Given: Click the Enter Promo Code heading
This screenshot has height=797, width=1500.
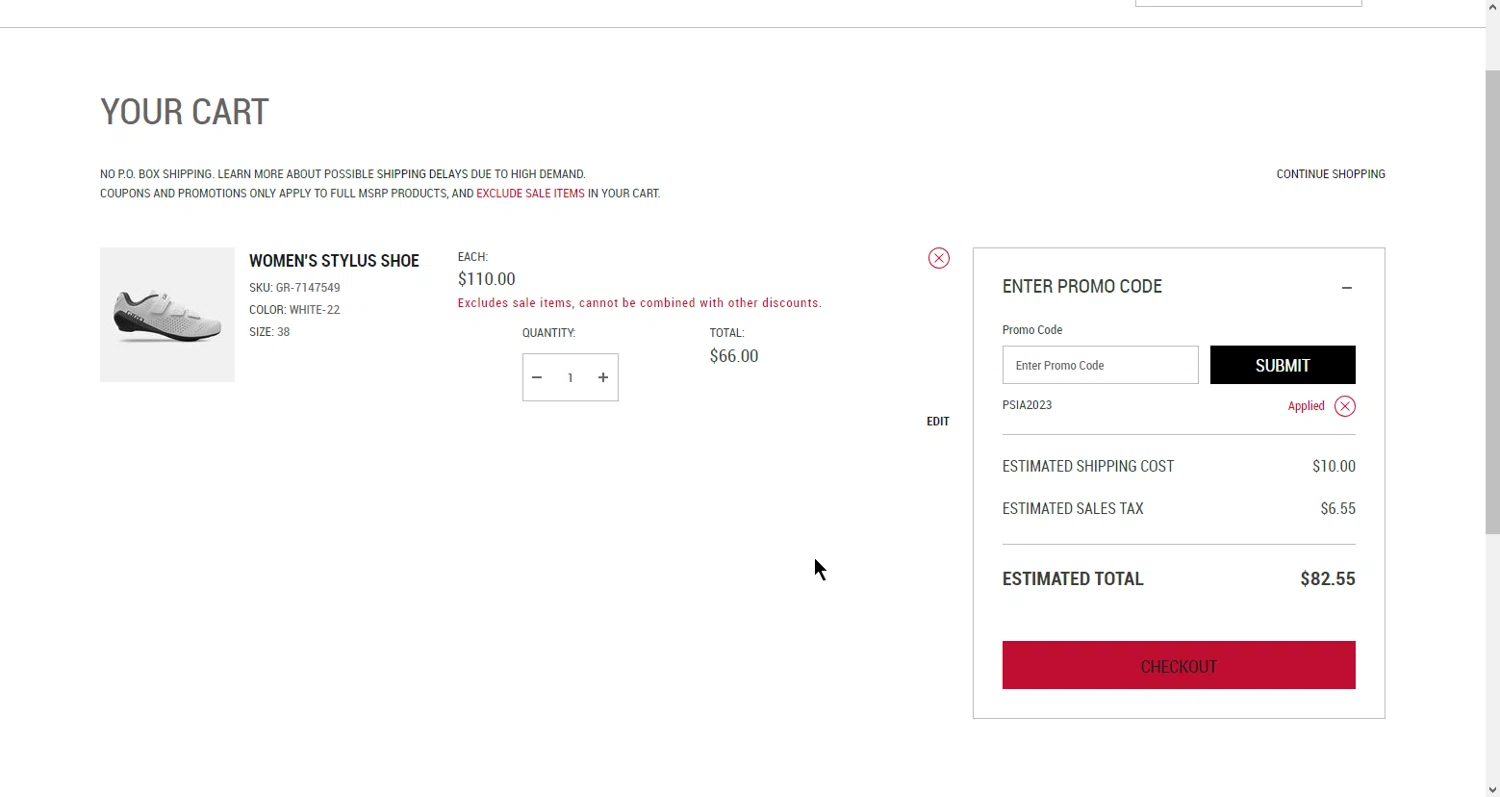Looking at the screenshot, I should [1082, 287].
